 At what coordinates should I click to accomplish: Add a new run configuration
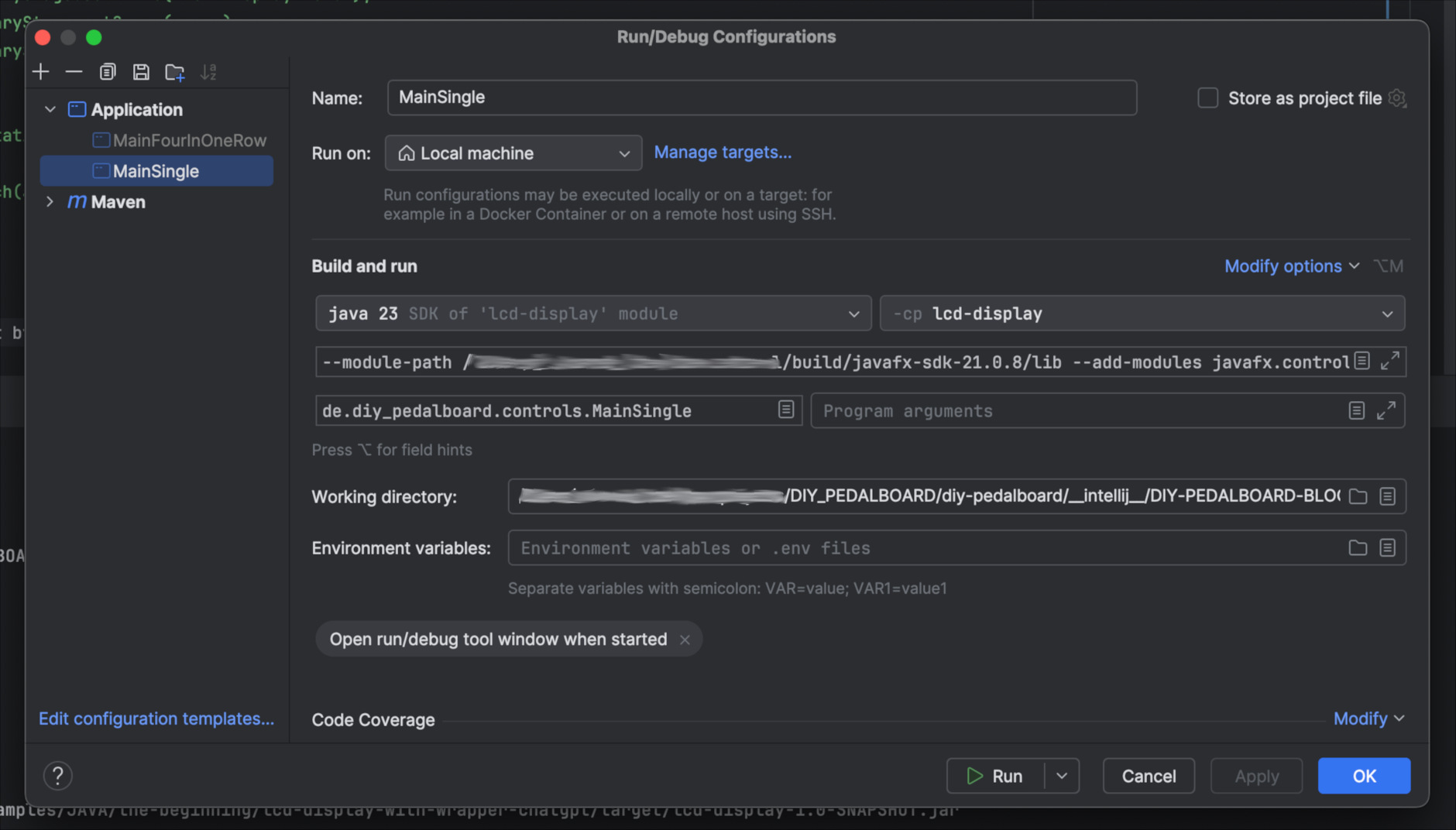[40, 71]
